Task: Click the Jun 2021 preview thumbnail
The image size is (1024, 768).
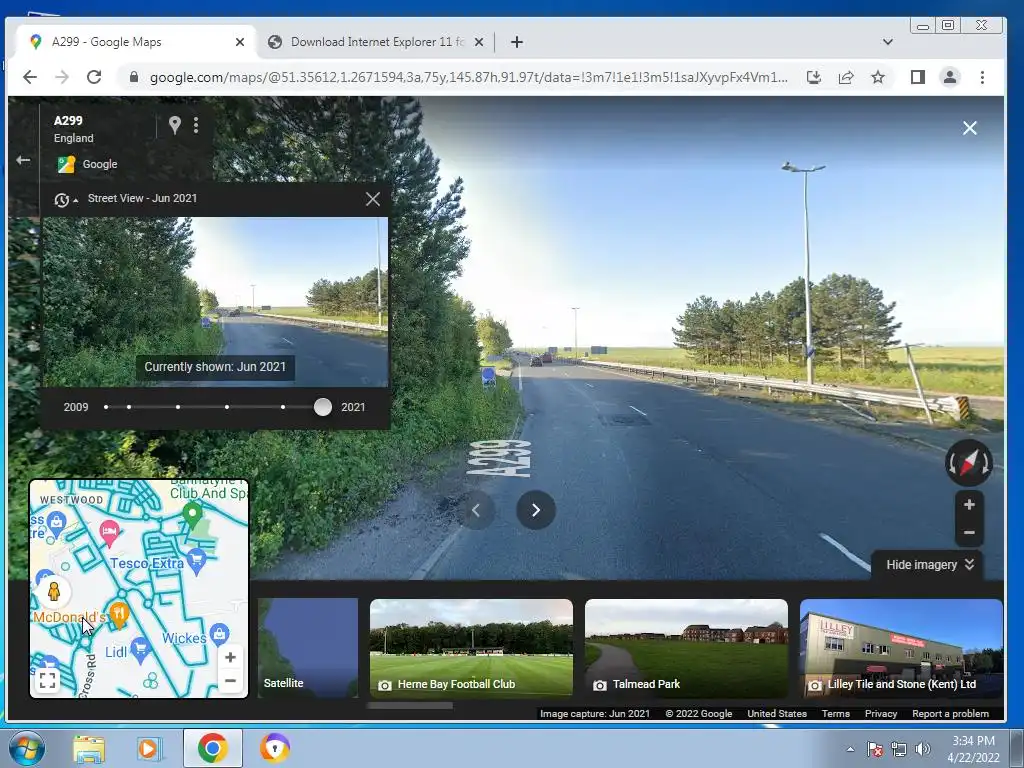Action: click(x=216, y=302)
